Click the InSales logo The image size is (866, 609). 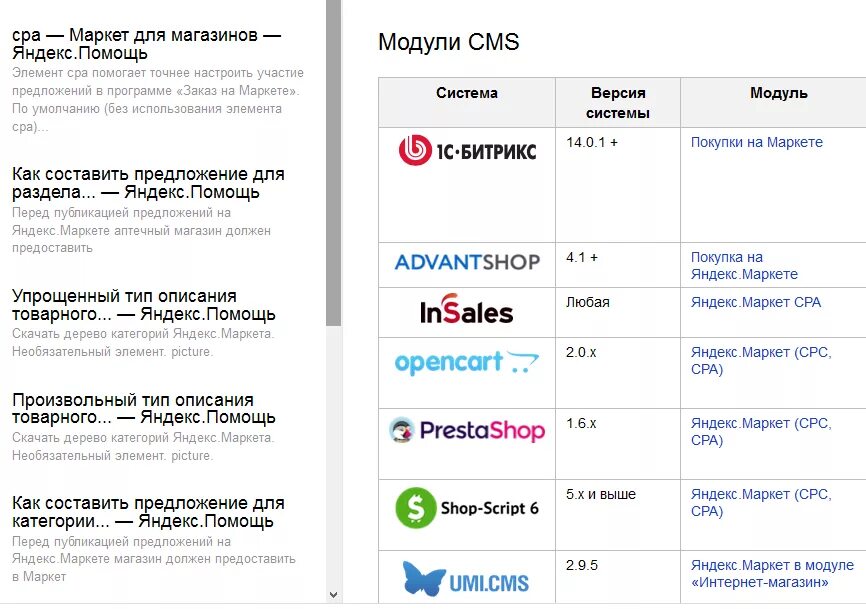467,309
